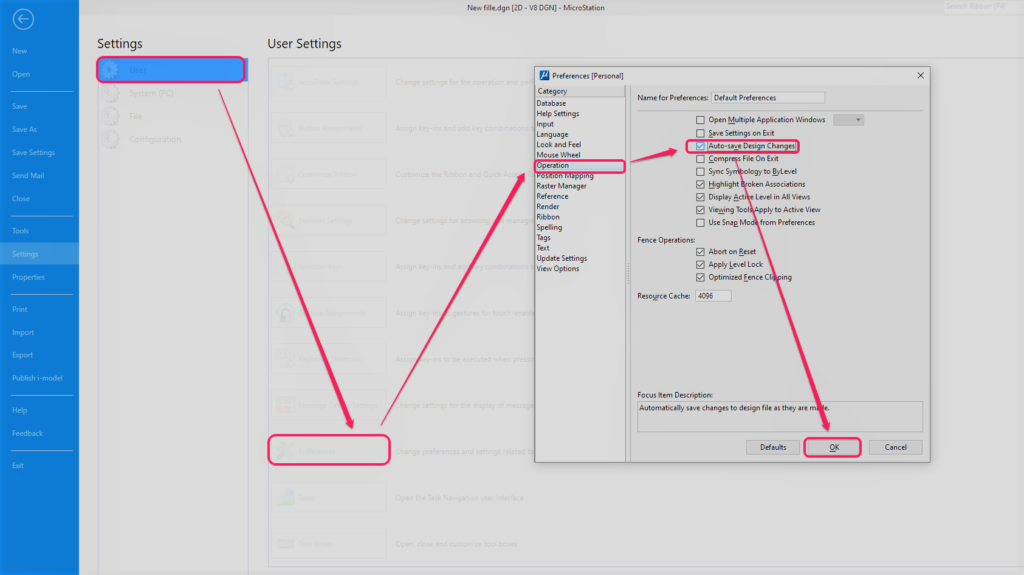Toggle Save Settings on Exit checkbox

(700, 133)
